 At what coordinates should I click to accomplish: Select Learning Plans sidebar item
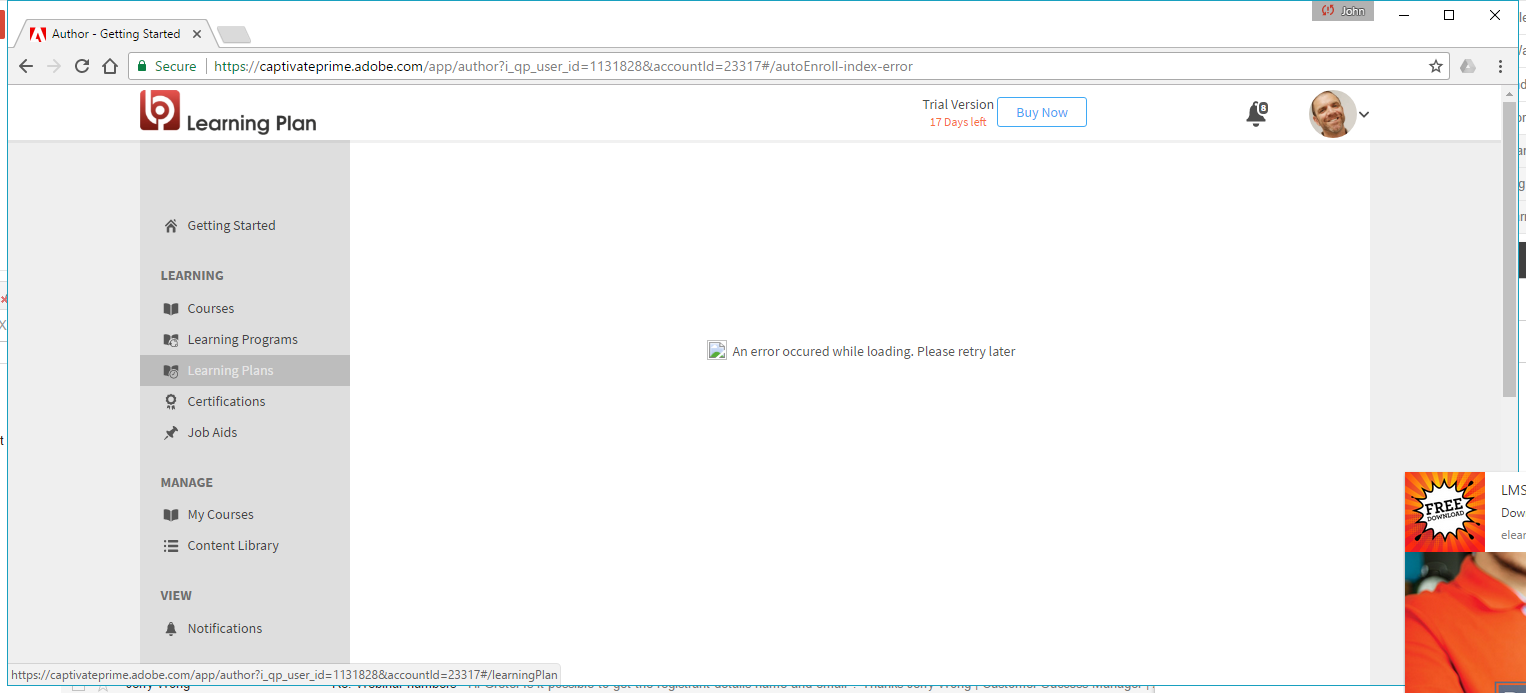point(230,371)
